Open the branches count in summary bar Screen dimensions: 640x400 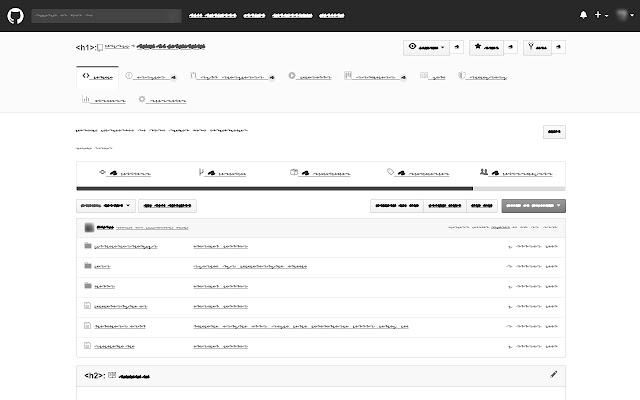223,173
